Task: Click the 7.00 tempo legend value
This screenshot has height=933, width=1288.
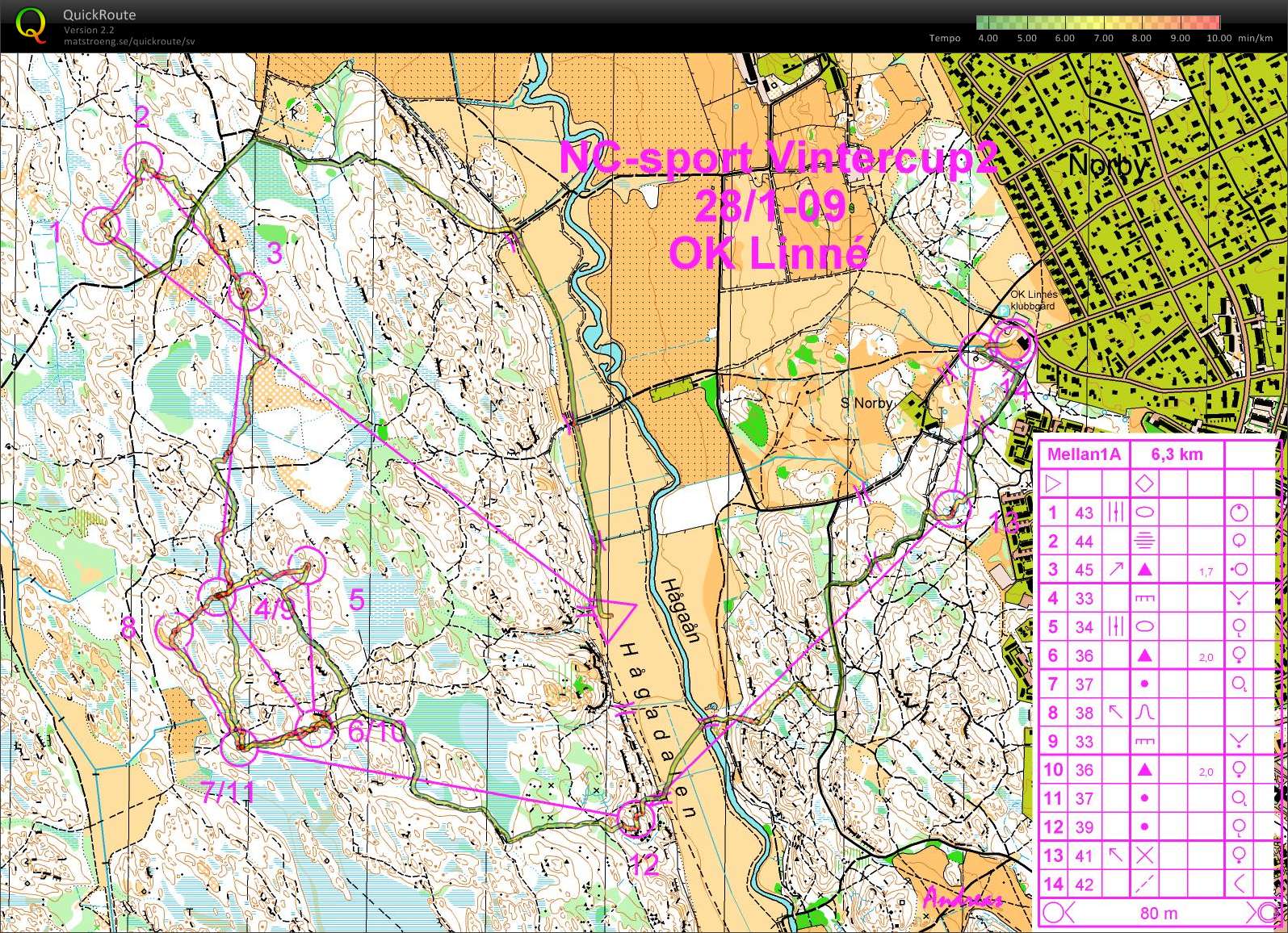Action: (x=1103, y=38)
